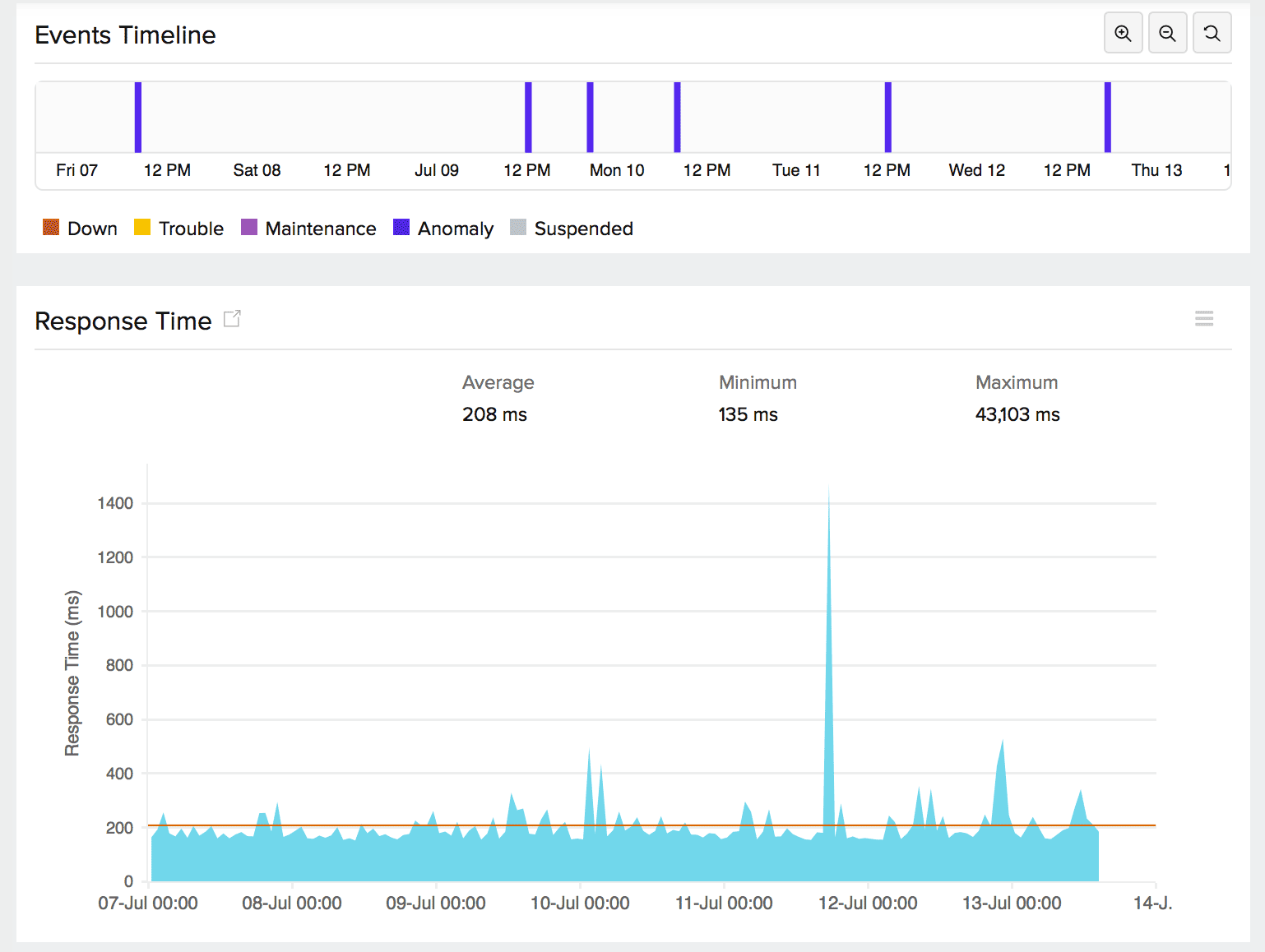Click the Maximum 43,103 ms statistic
Image resolution: width=1265 pixels, height=952 pixels.
point(1017,414)
